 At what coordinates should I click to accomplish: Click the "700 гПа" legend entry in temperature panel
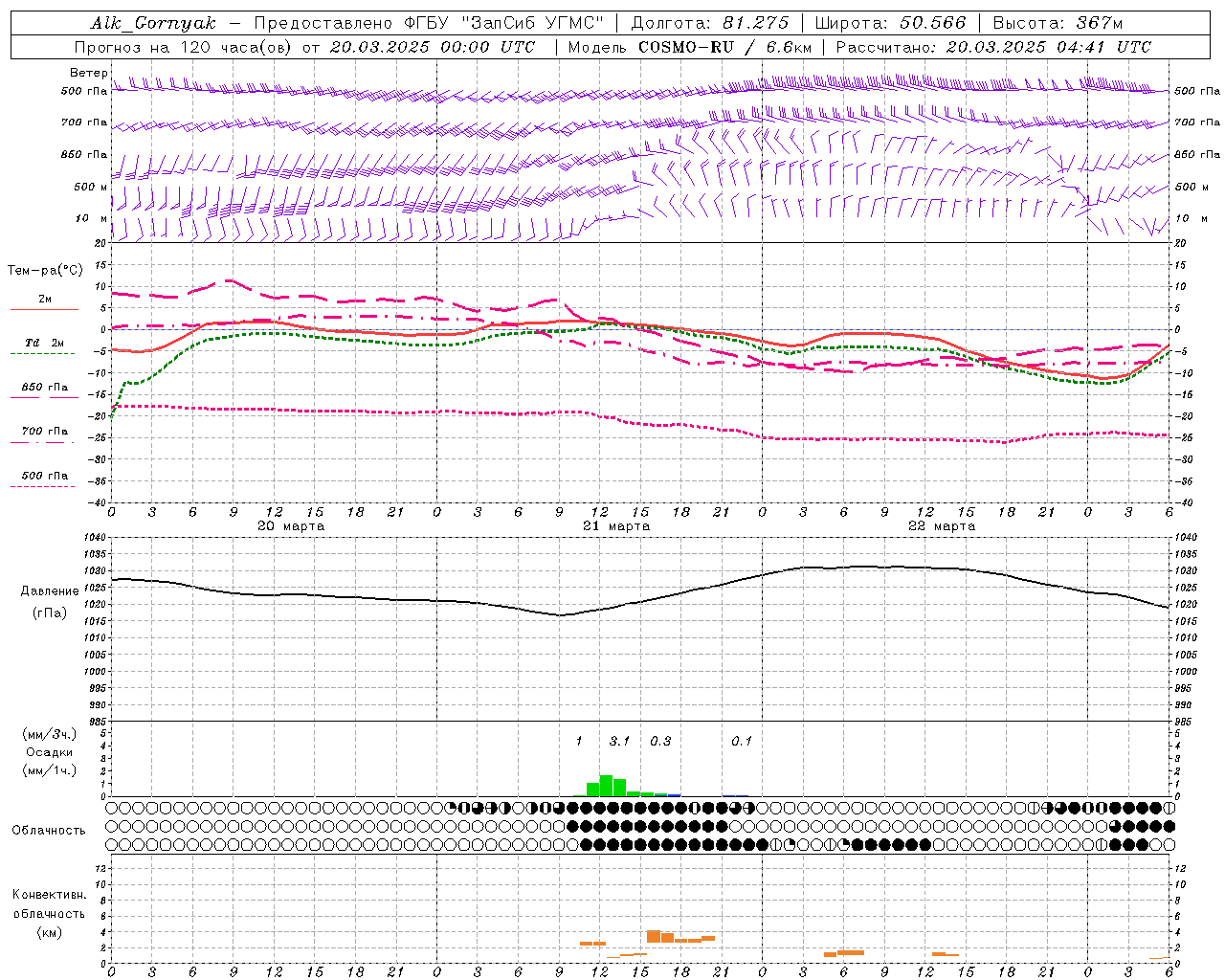[x=44, y=431]
